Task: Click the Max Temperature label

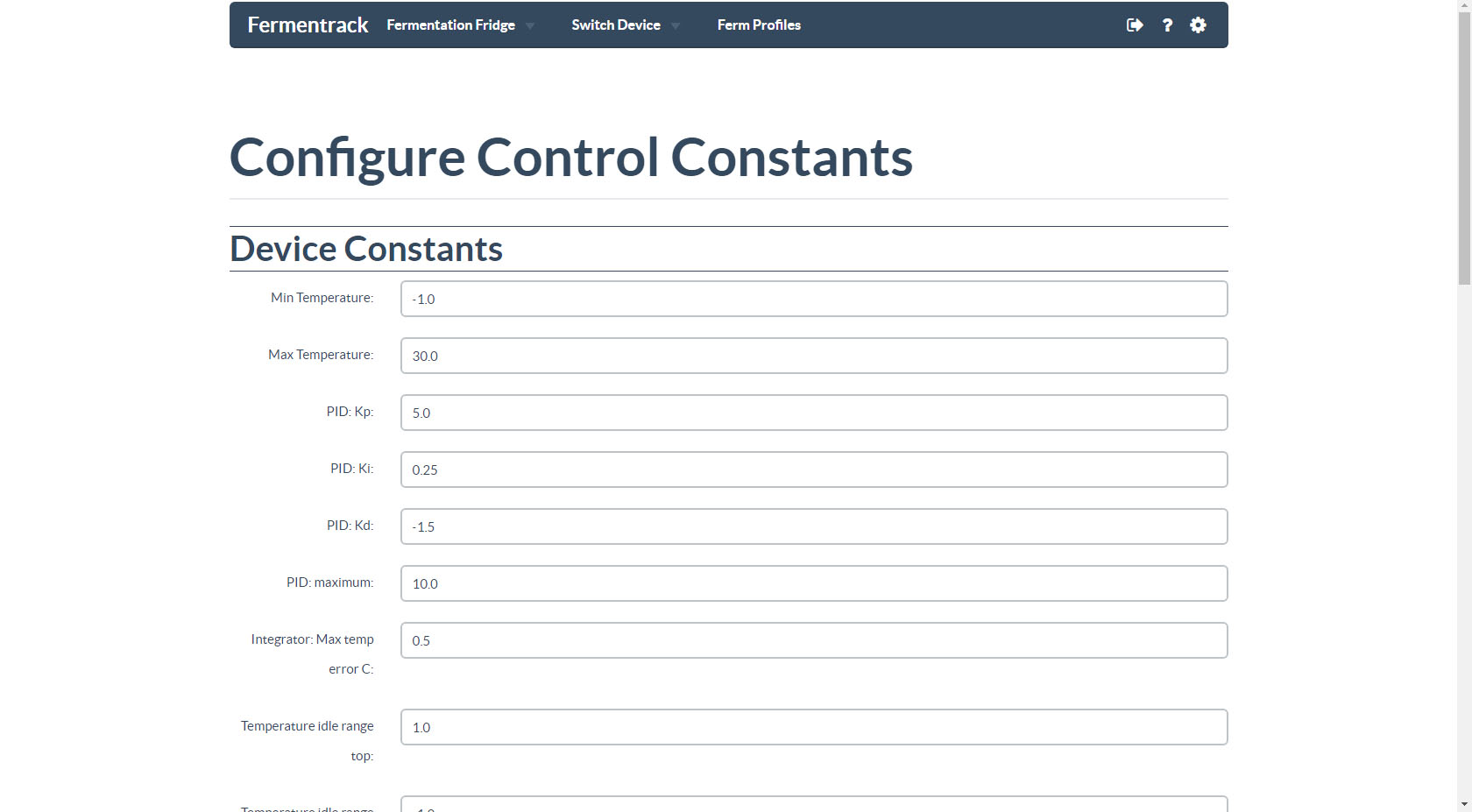Action: [x=321, y=355]
